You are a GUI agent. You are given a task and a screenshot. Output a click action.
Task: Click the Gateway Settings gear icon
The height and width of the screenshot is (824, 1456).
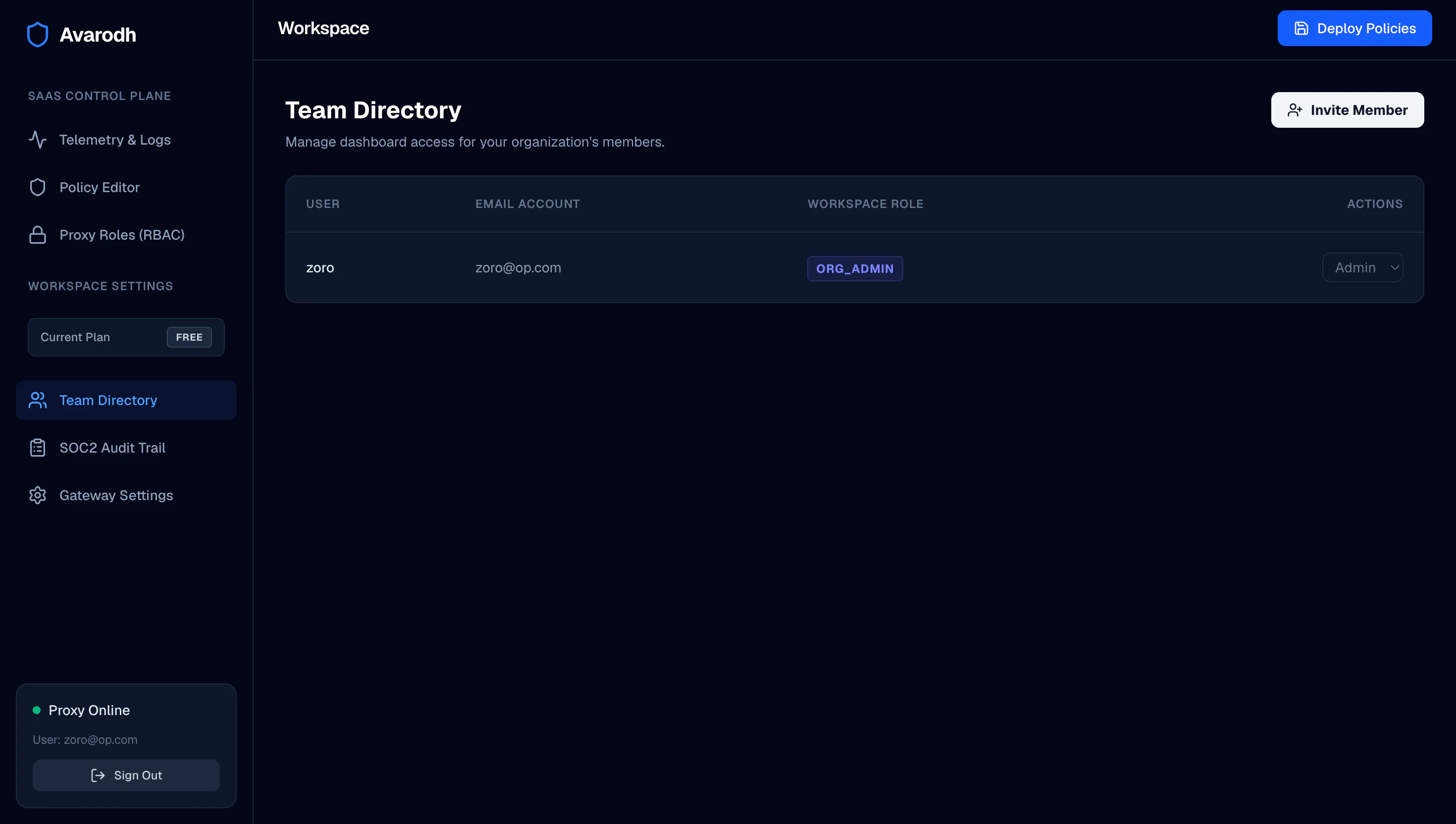[38, 495]
